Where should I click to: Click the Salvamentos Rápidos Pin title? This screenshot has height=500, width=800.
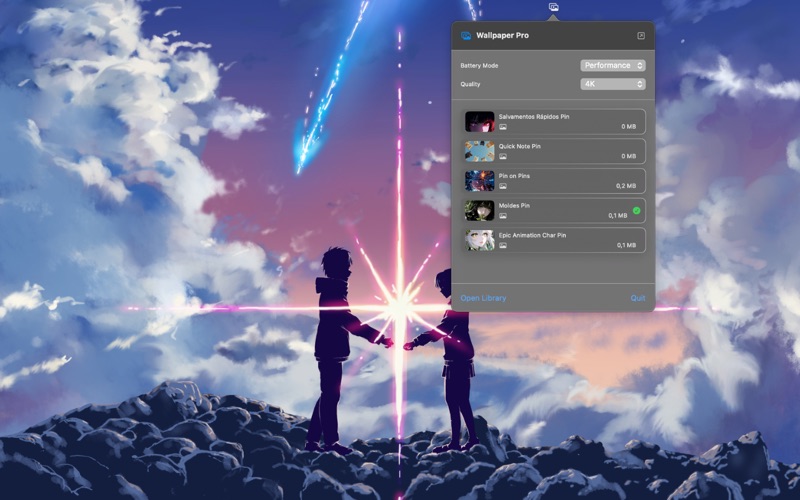click(534, 117)
